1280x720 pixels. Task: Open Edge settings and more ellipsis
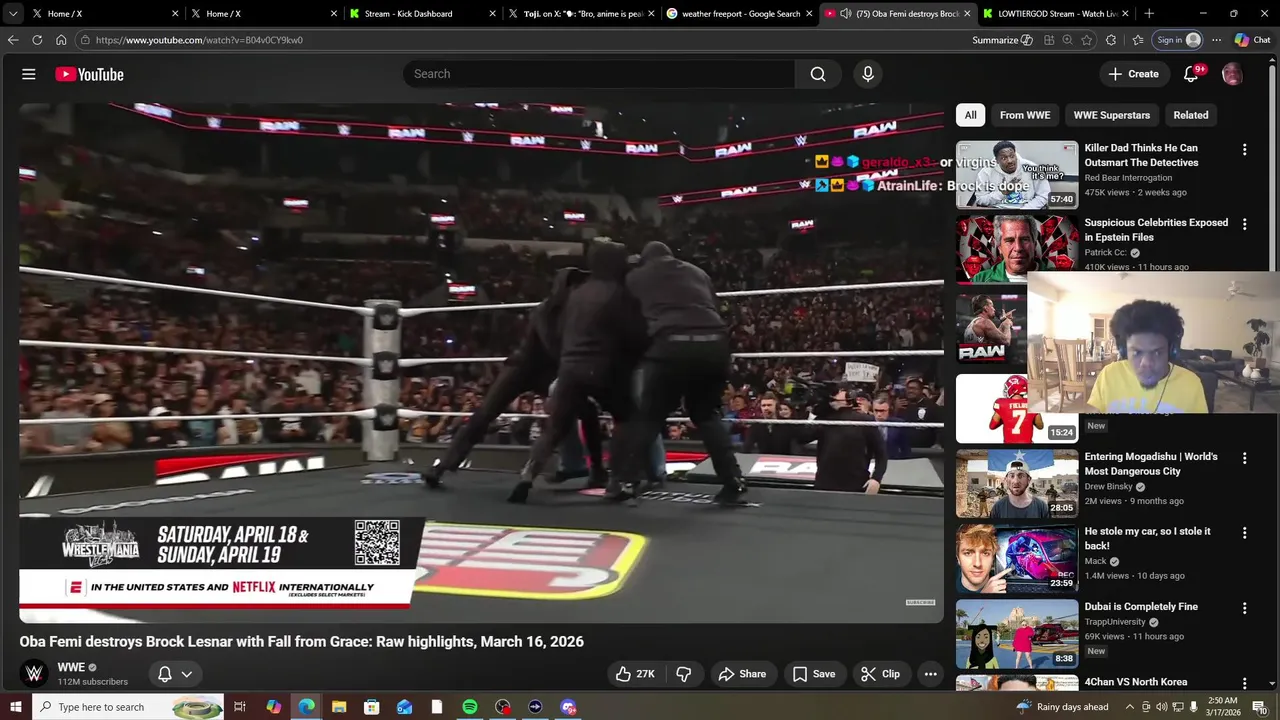point(1216,40)
